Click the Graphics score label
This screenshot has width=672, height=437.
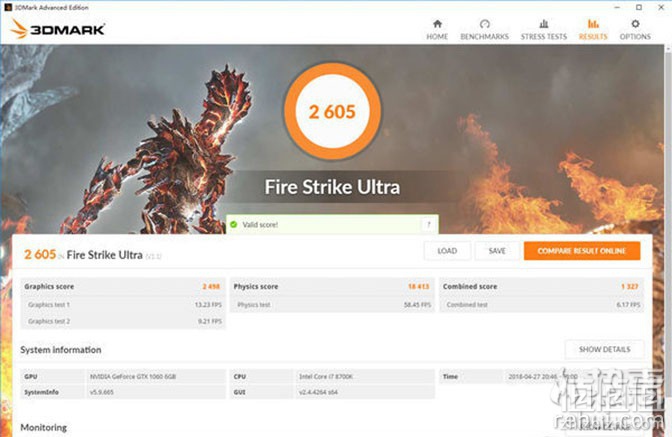point(49,286)
